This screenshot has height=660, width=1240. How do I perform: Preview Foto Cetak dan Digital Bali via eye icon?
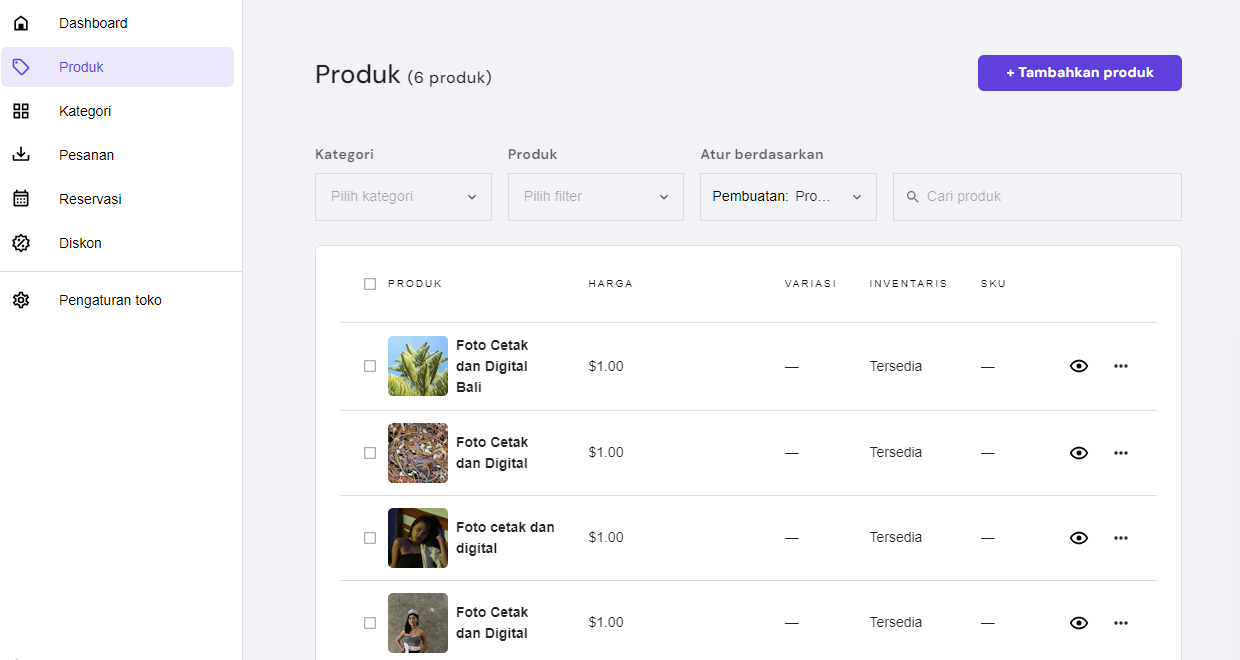point(1079,366)
